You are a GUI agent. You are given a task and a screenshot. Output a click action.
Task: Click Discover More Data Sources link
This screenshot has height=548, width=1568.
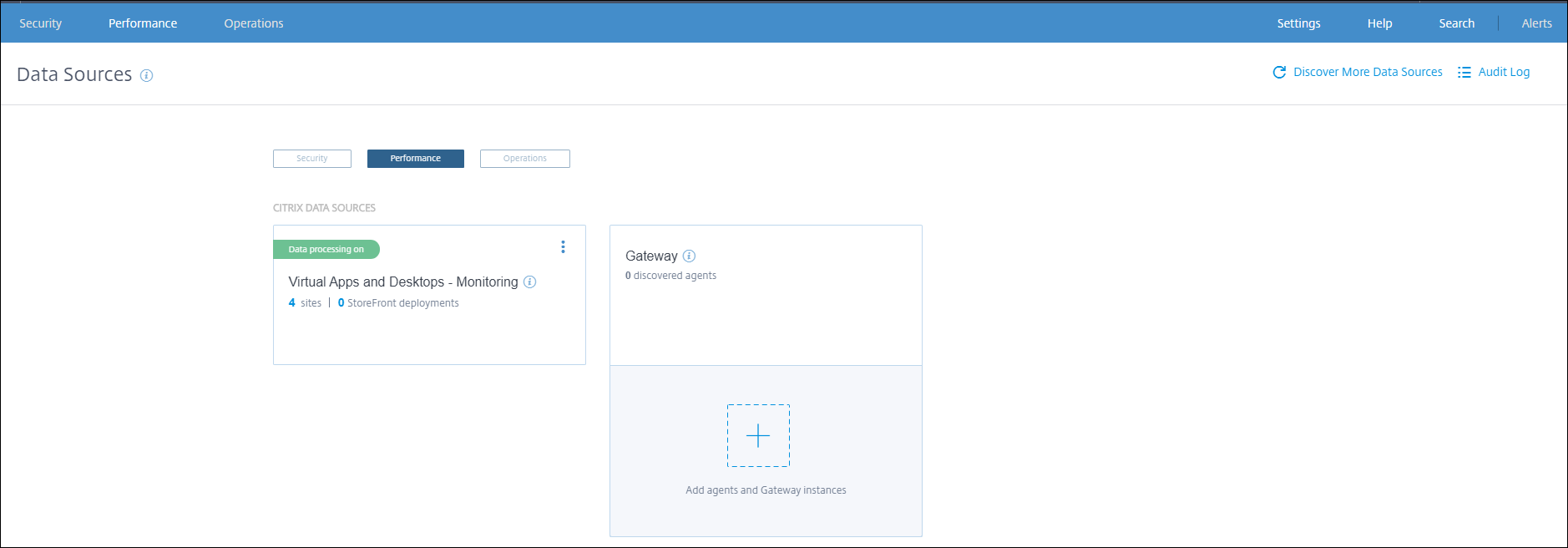pyautogui.click(x=1368, y=72)
